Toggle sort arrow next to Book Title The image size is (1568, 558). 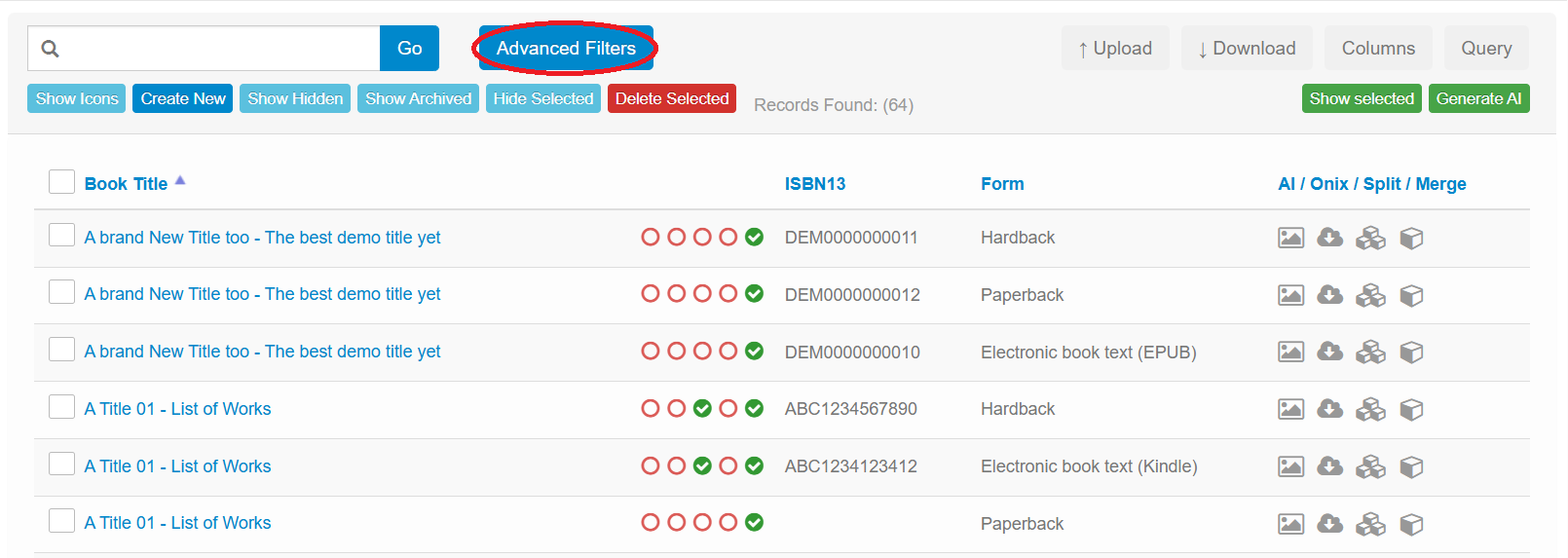[x=180, y=181]
